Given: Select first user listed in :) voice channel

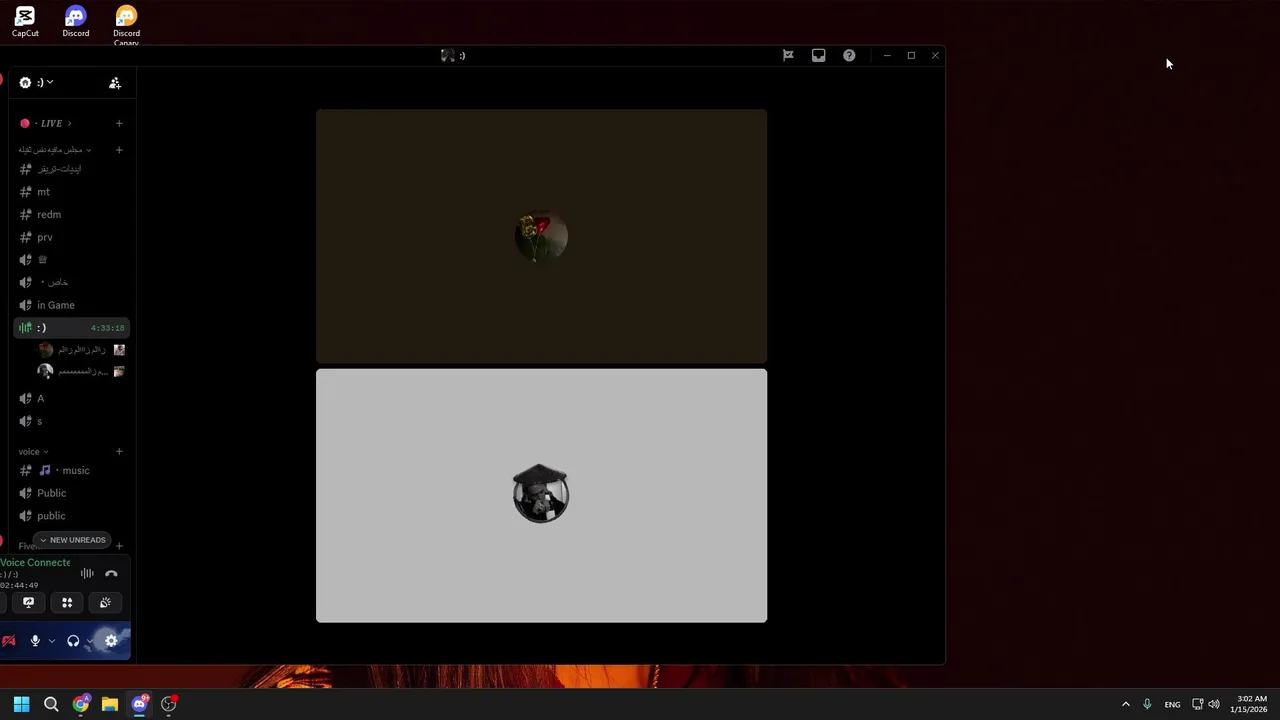Looking at the screenshot, I should point(81,350).
